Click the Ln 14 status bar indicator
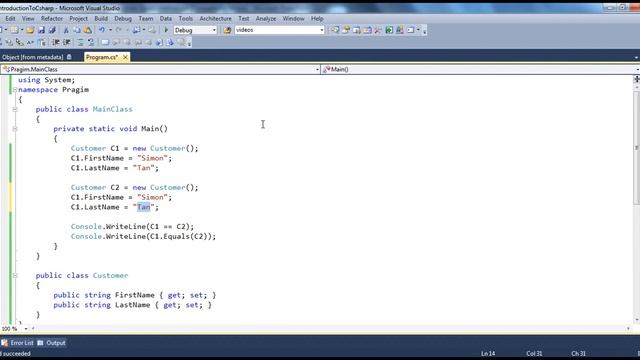 tap(488, 353)
